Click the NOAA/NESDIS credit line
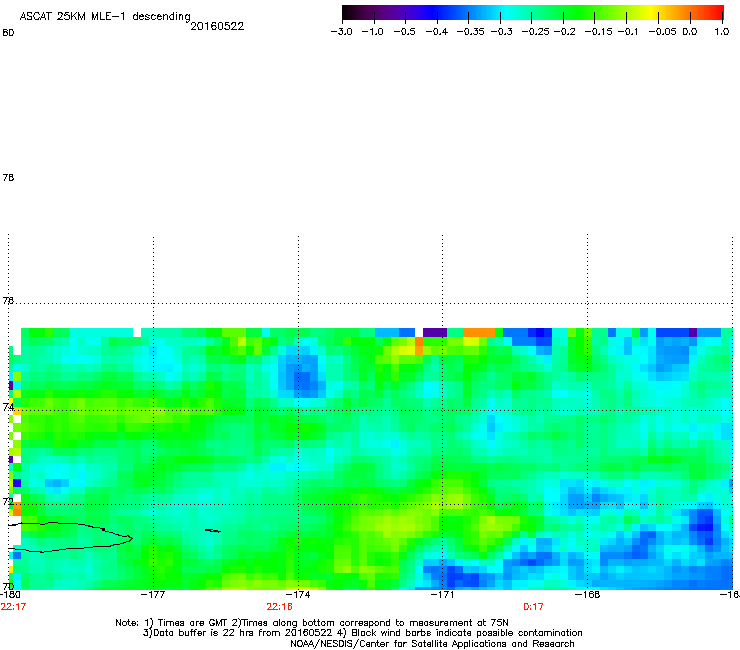Screen dimensions: 740x650 tap(432, 644)
